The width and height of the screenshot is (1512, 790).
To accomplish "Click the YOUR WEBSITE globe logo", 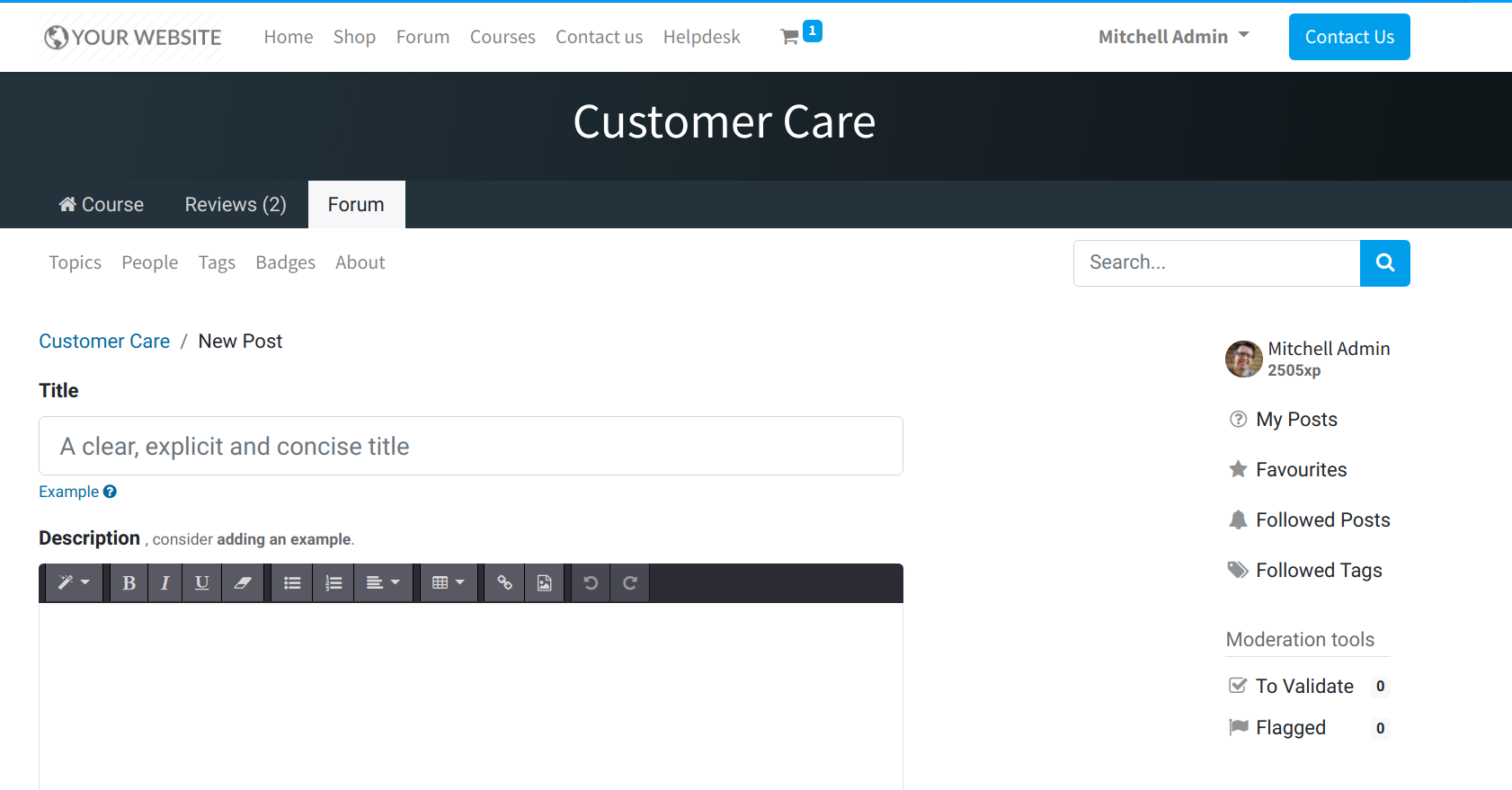I will click(132, 37).
